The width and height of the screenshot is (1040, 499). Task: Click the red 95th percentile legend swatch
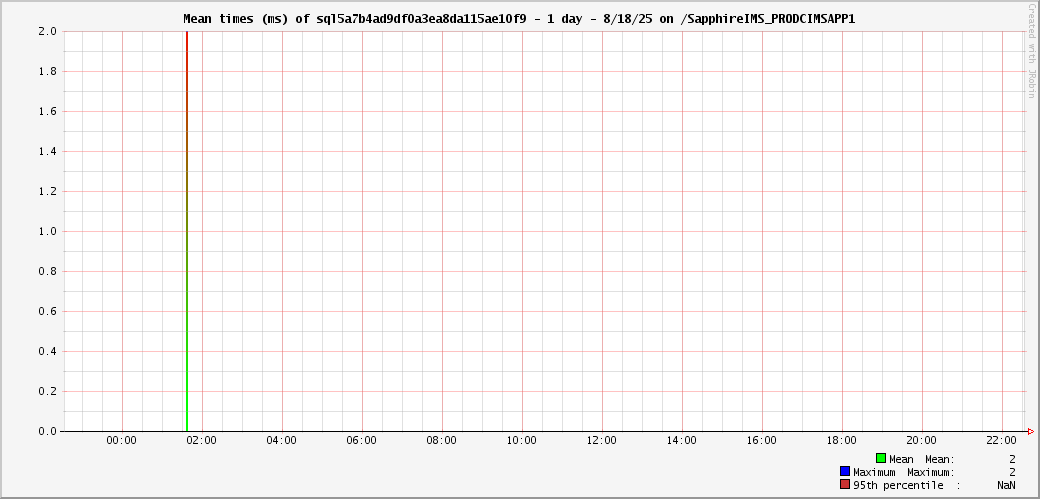point(845,485)
